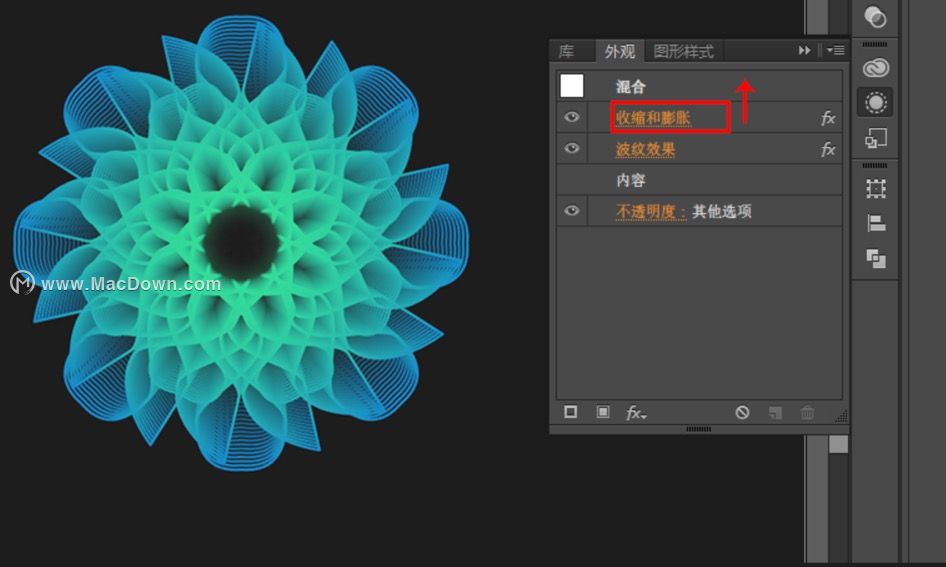Toggle visibility of 波纹效果 effect
This screenshot has width=946, height=567.
click(x=571, y=148)
